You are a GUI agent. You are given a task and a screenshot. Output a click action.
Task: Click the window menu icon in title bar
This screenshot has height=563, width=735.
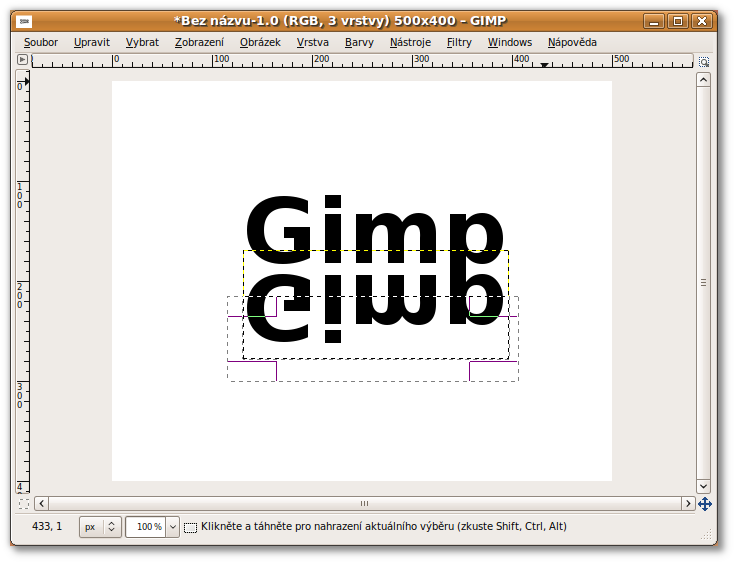pyautogui.click(x=24, y=21)
